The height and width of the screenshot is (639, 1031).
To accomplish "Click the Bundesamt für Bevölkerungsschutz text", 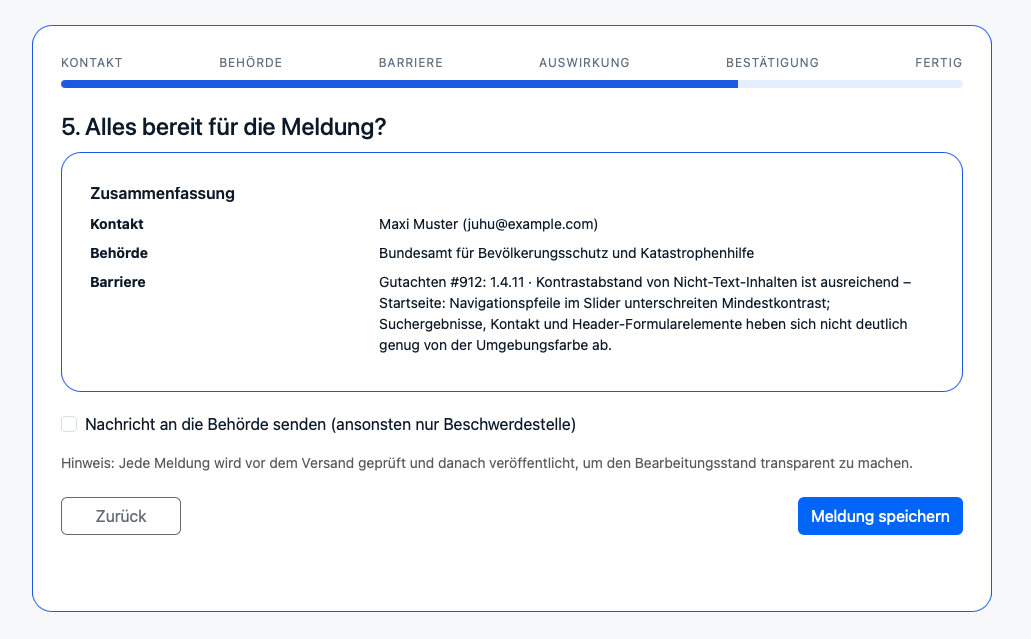I will click(566, 253).
